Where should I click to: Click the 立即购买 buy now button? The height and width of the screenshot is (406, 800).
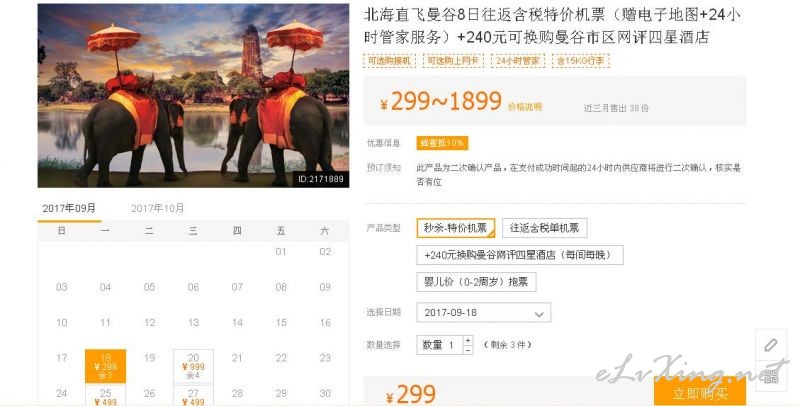(x=699, y=392)
